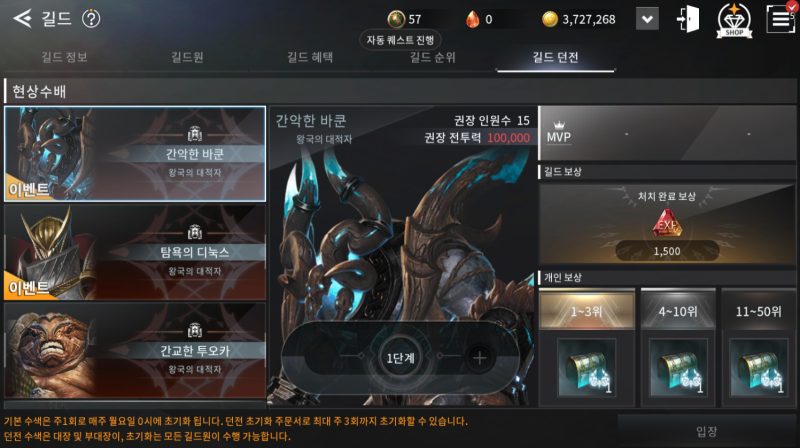Tap the red gem currency icon
The height and width of the screenshot is (448, 800).
pos(472,19)
